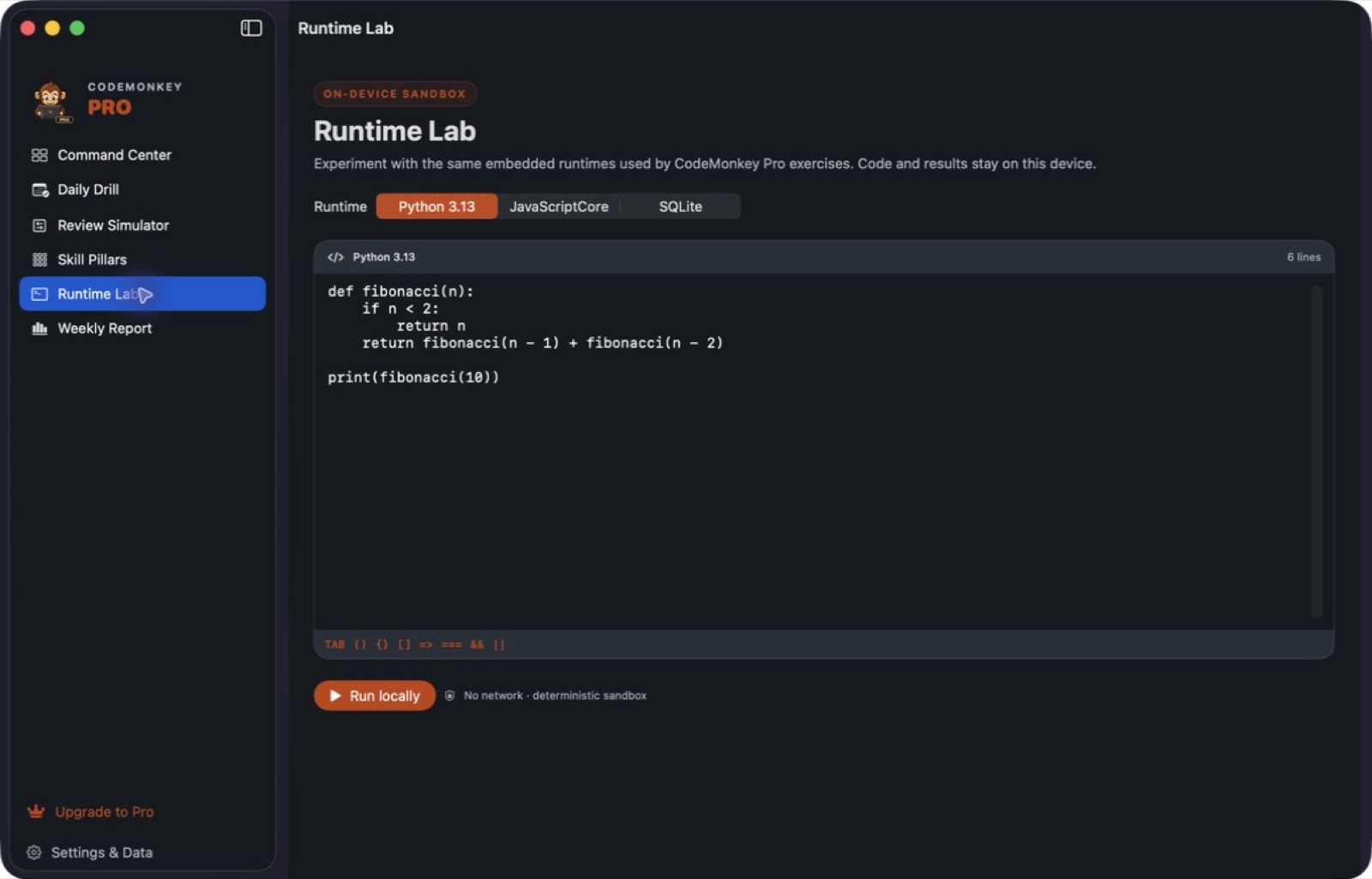Click the Upgrade to Pro link
This screenshot has height=879, width=1372.
point(91,812)
